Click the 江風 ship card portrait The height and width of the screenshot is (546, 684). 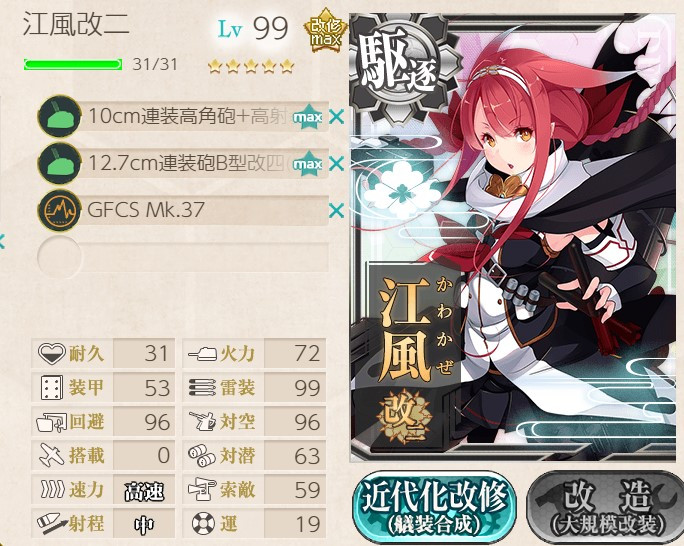tap(516, 238)
